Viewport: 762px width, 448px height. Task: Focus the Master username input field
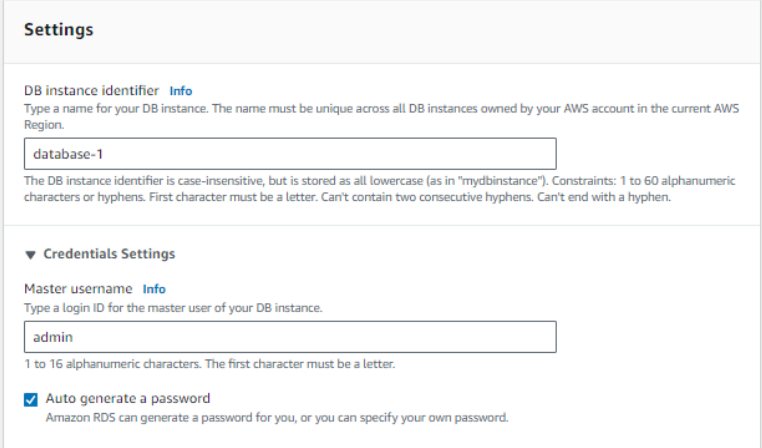click(x=290, y=337)
